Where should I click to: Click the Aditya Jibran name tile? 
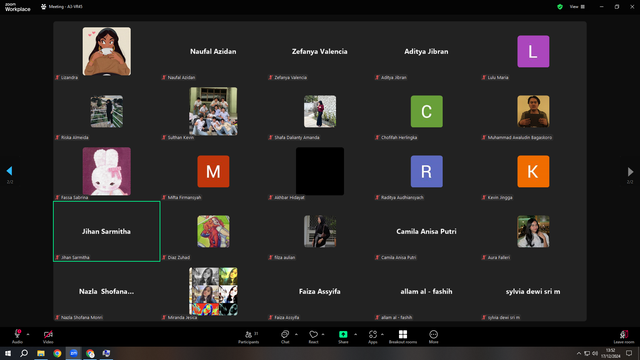pyautogui.click(x=426, y=51)
